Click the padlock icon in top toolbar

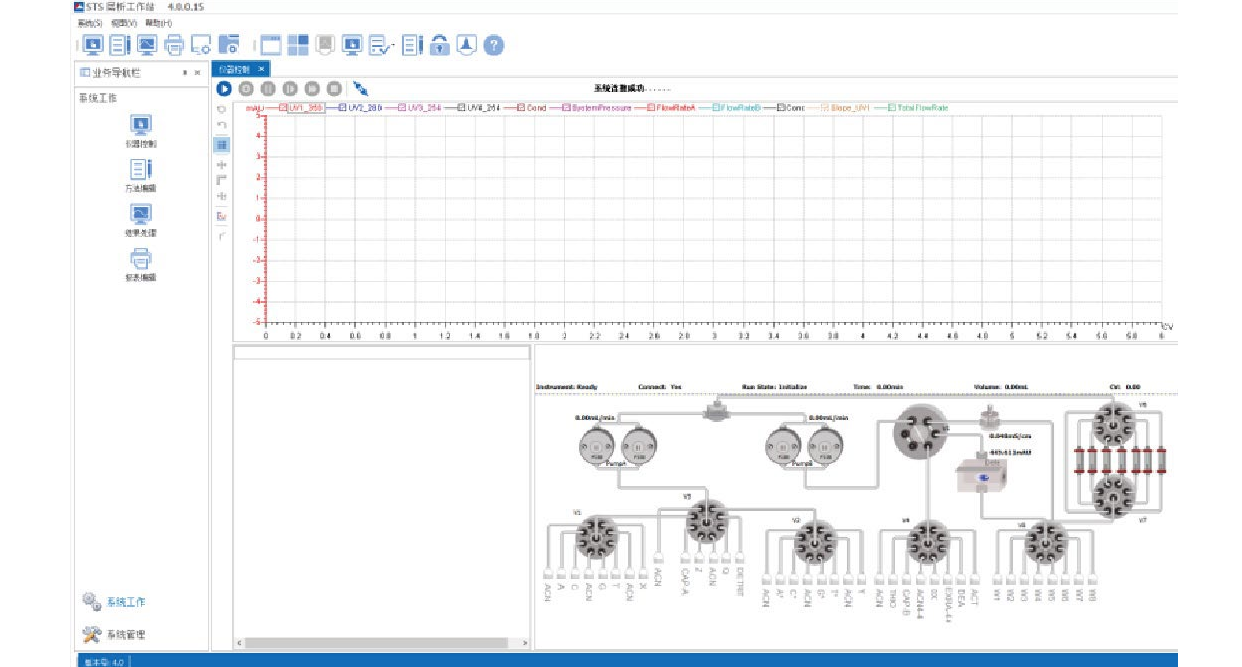click(x=440, y=45)
